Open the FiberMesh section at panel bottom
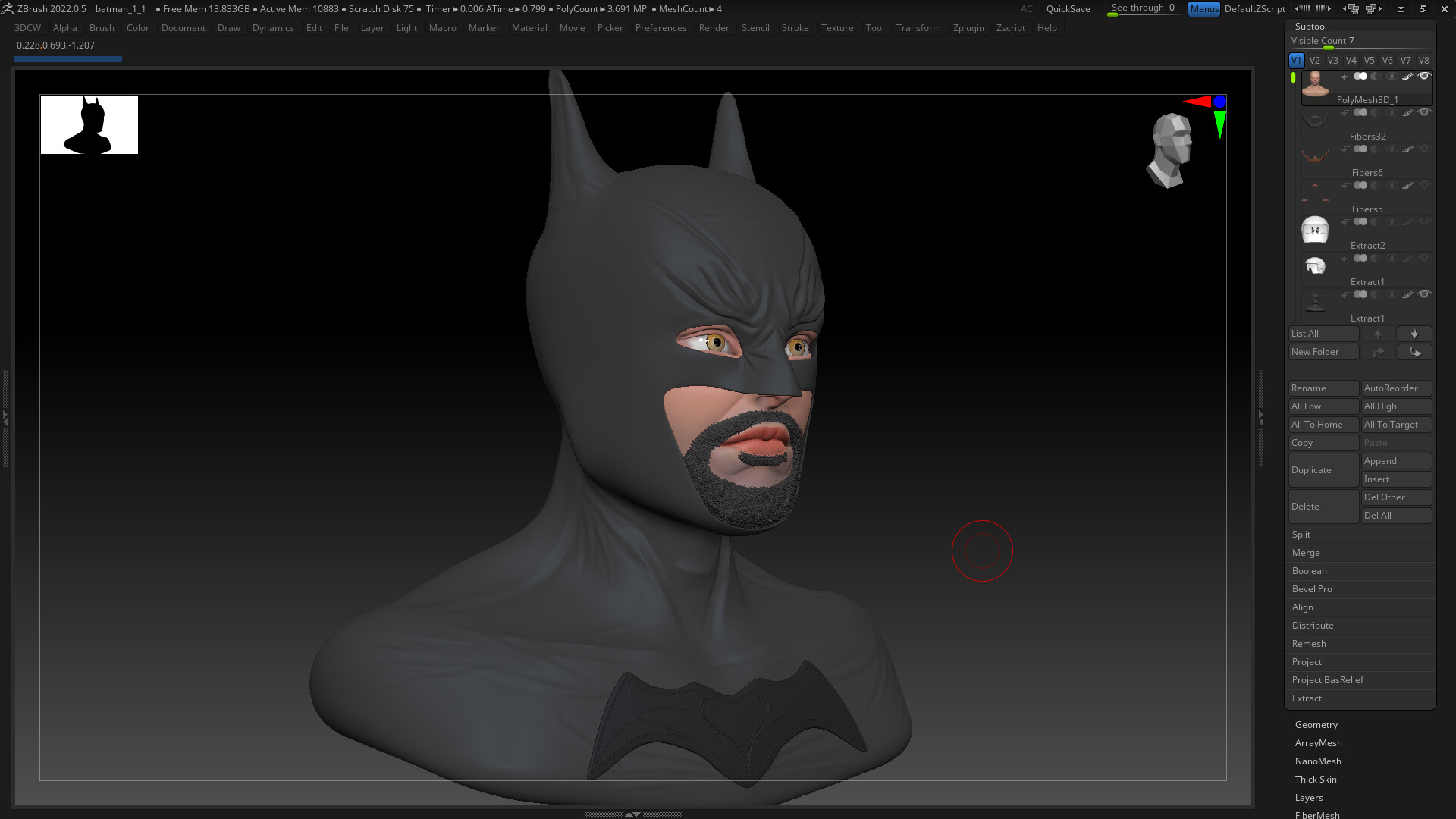Viewport: 1456px width, 819px height. click(1317, 815)
